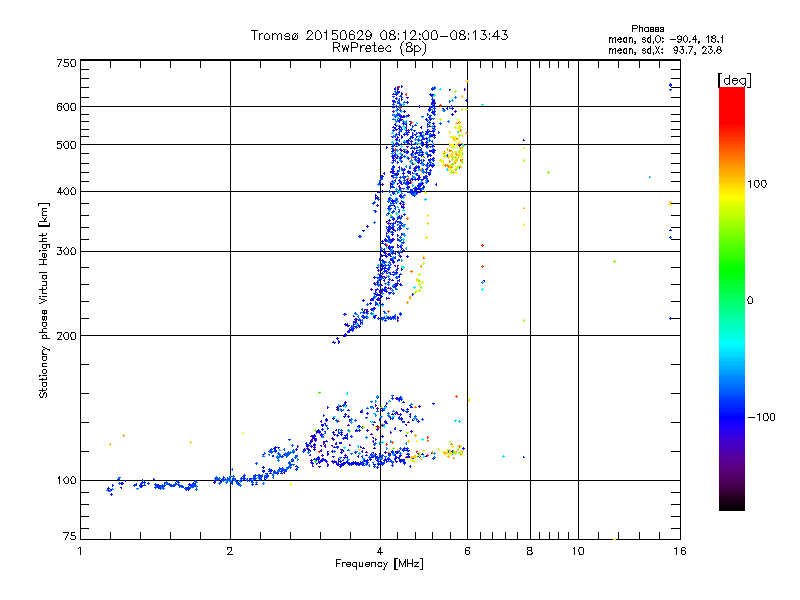Select the 'mean, sd,X: 93.7, 23.8' line

(665, 50)
